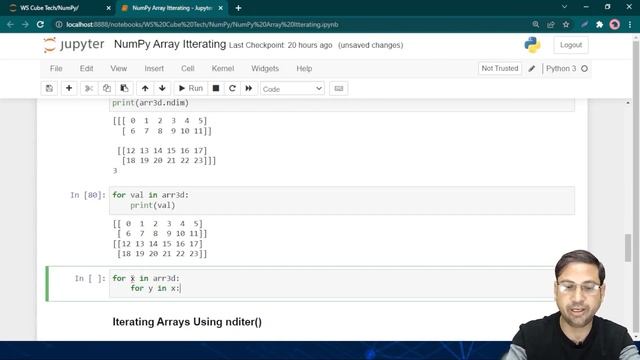The width and height of the screenshot is (640, 360).
Task: Copy selected cells icon
Action: pyautogui.click(x=107, y=89)
